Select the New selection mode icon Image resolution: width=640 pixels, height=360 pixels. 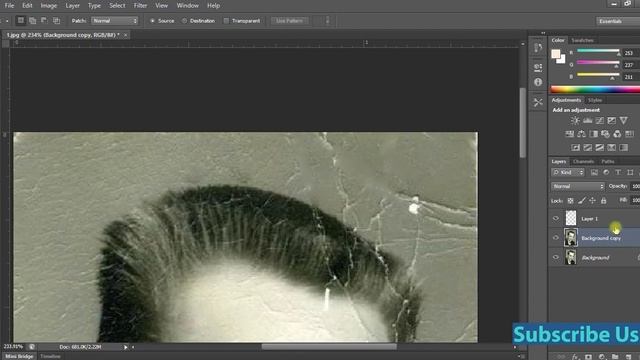coord(20,20)
